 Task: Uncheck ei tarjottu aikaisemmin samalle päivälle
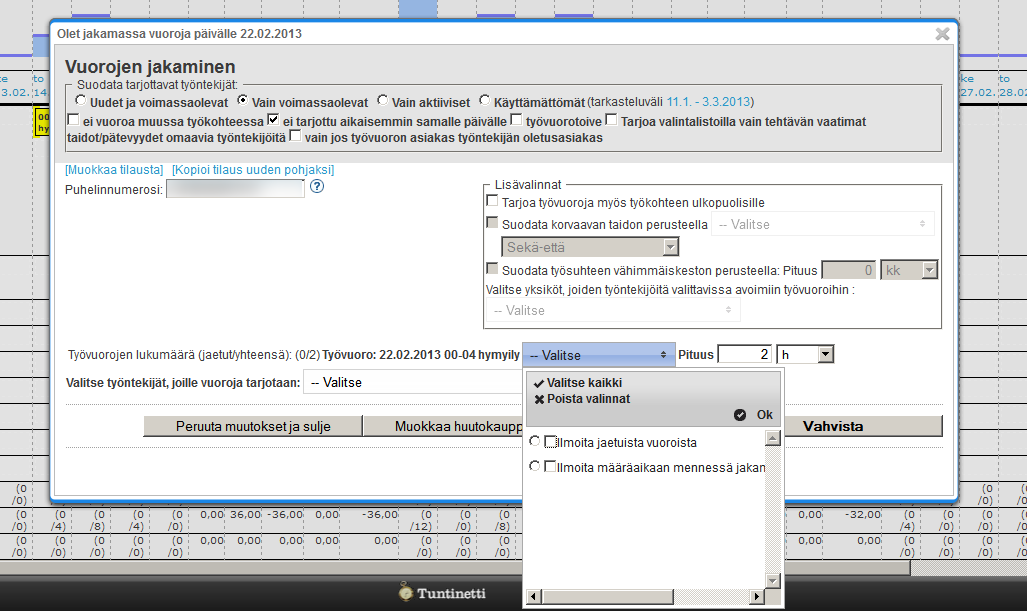[x=273, y=121]
